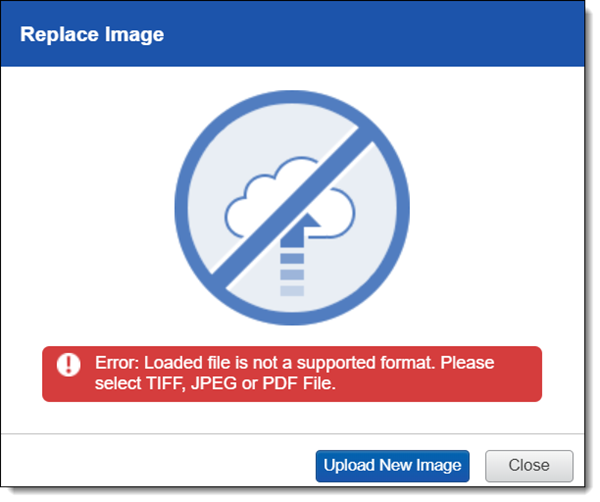Click the "Please" word in the error message
The image size is (600, 502).
coord(470,363)
